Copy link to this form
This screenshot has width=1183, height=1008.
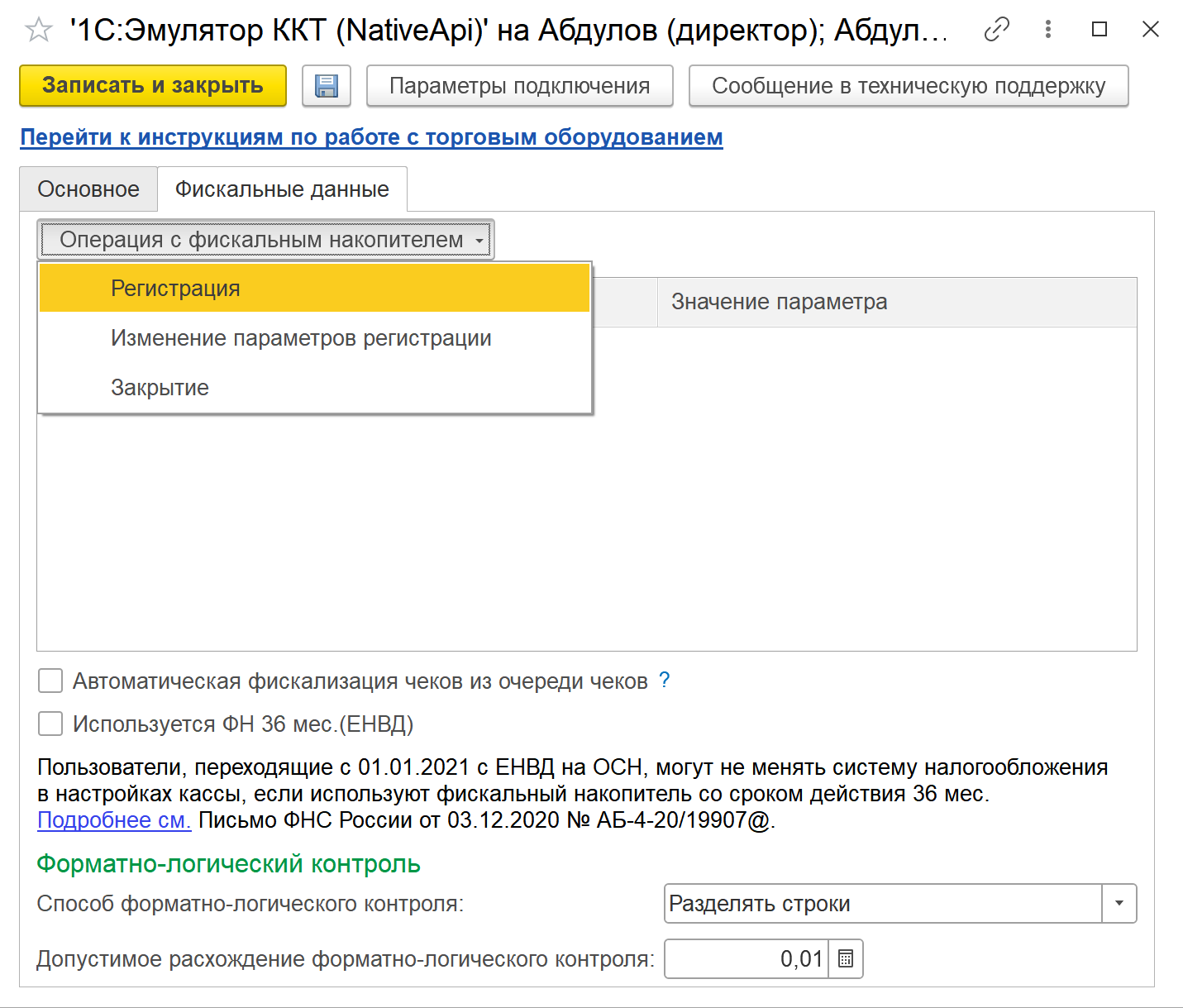tap(997, 30)
